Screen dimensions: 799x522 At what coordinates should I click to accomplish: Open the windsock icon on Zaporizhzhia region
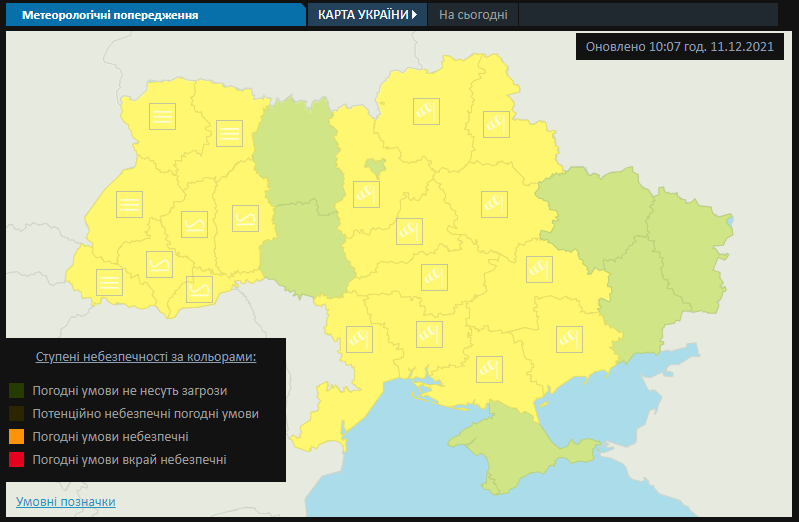[x=569, y=339]
